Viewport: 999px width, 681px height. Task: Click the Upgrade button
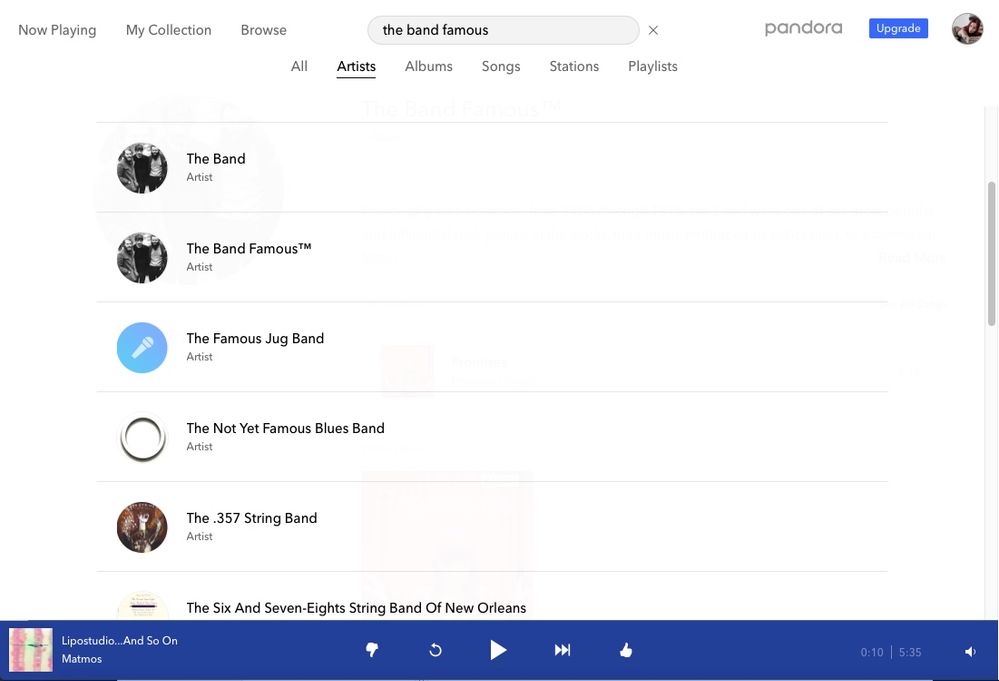click(898, 28)
